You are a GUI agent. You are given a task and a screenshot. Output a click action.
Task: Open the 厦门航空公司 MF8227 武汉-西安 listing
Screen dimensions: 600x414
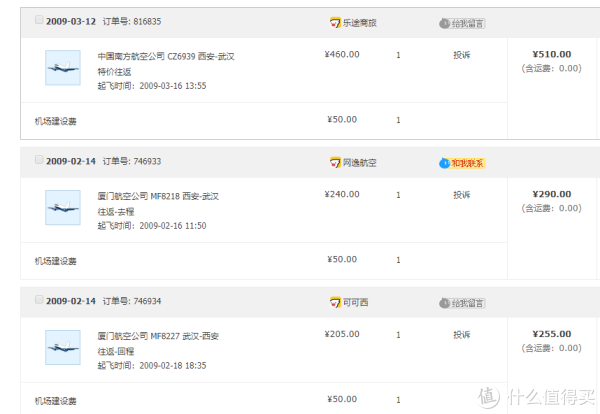click(158, 336)
